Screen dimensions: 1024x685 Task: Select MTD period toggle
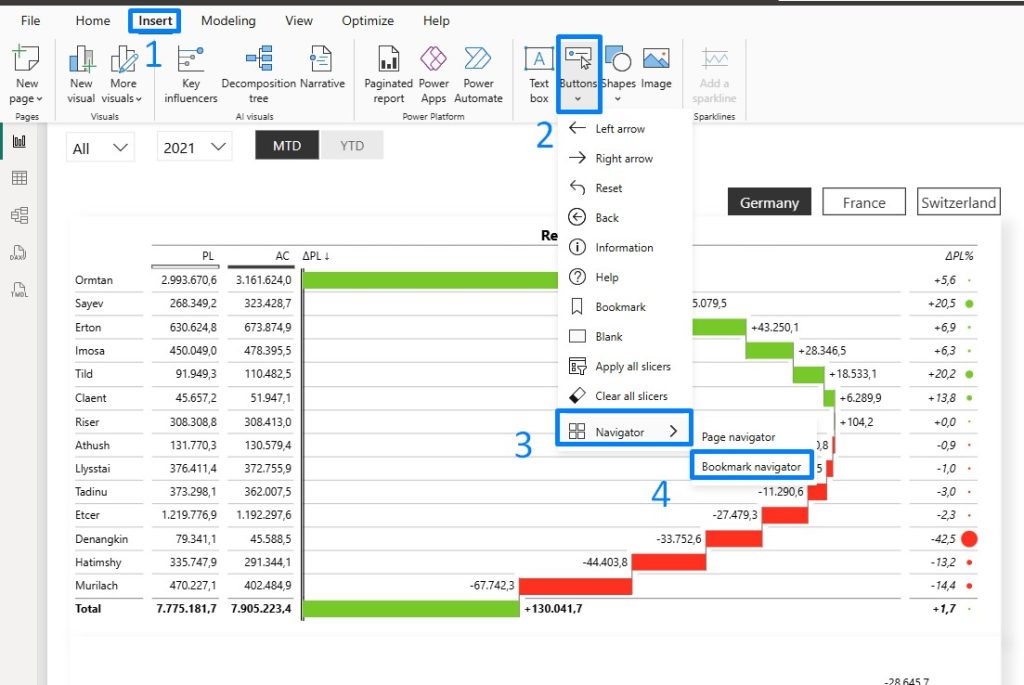click(x=287, y=146)
